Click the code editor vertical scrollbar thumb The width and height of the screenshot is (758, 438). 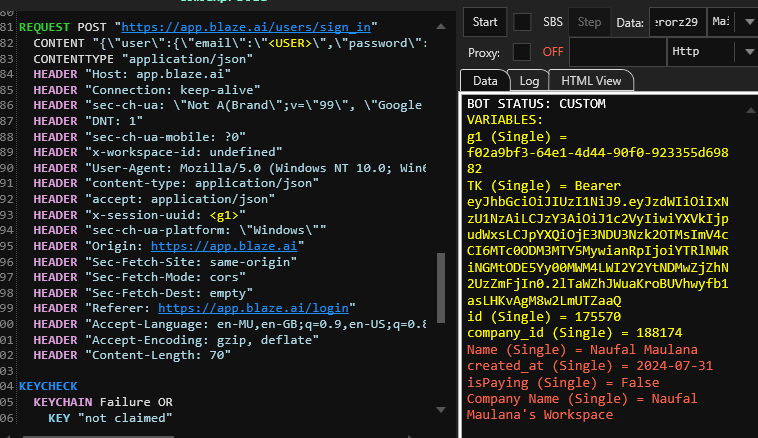click(441, 288)
